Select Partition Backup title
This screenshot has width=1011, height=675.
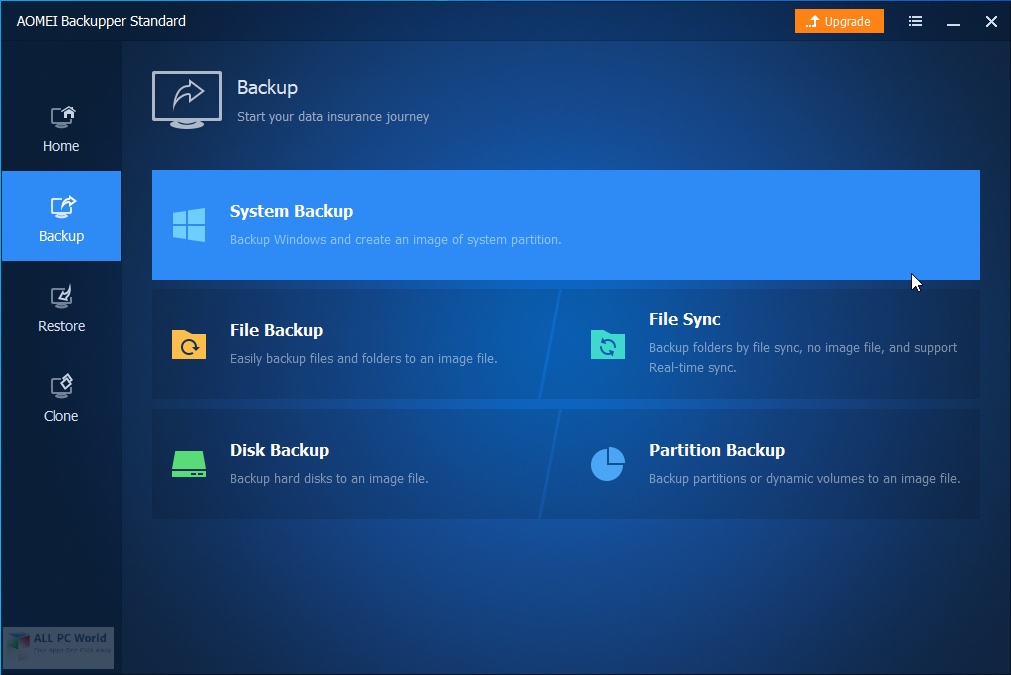tap(717, 450)
